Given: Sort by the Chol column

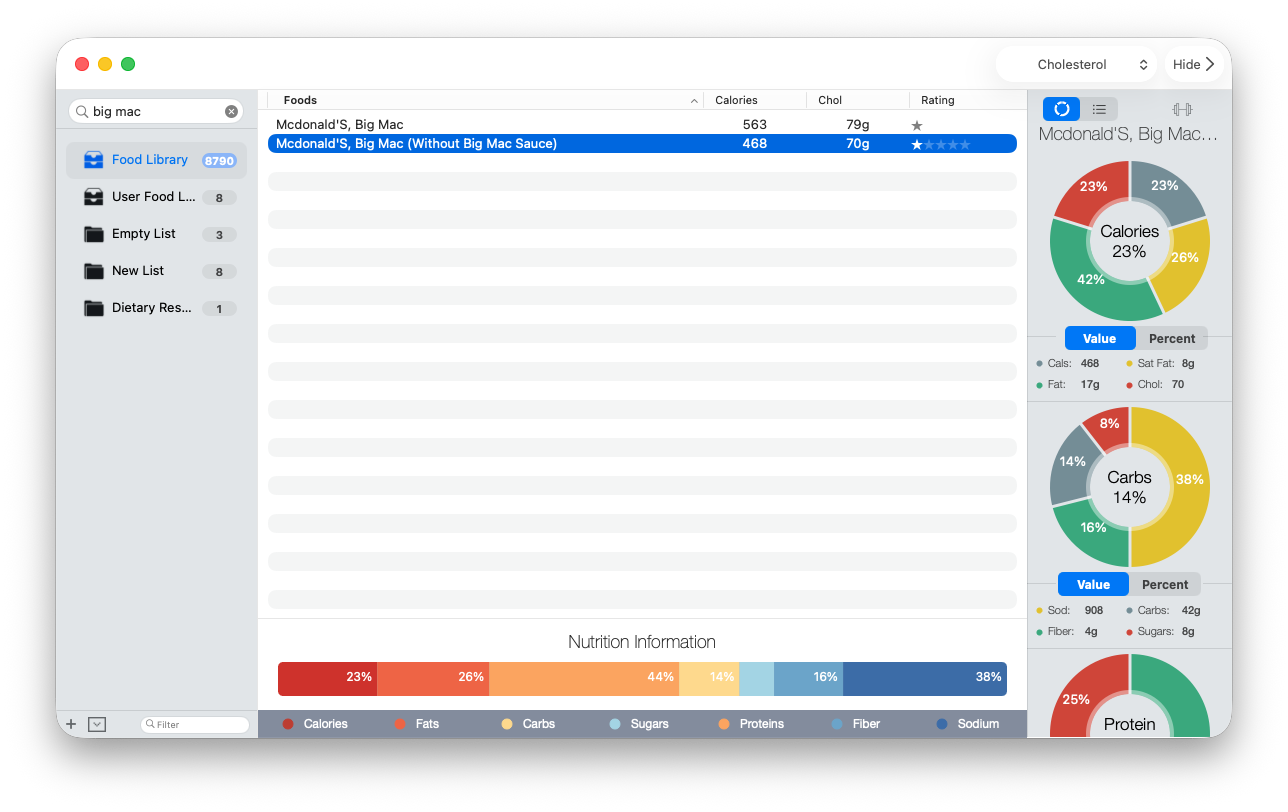Looking at the screenshot, I should click(858, 100).
